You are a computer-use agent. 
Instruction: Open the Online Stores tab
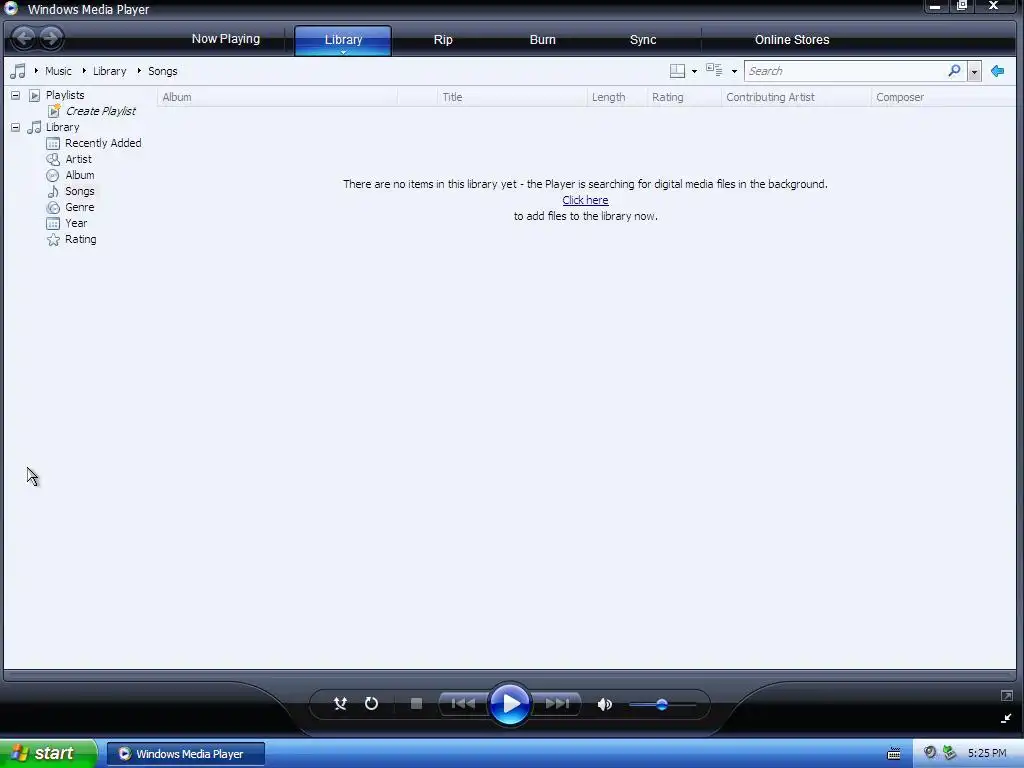[x=792, y=39]
